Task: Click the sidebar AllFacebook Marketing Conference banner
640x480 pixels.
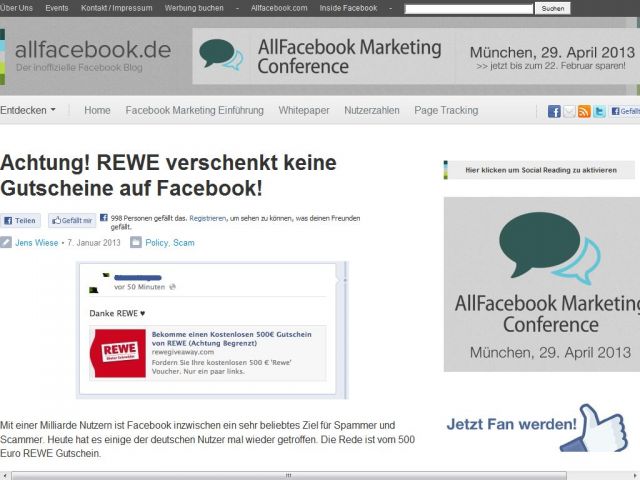Action: [x=542, y=284]
